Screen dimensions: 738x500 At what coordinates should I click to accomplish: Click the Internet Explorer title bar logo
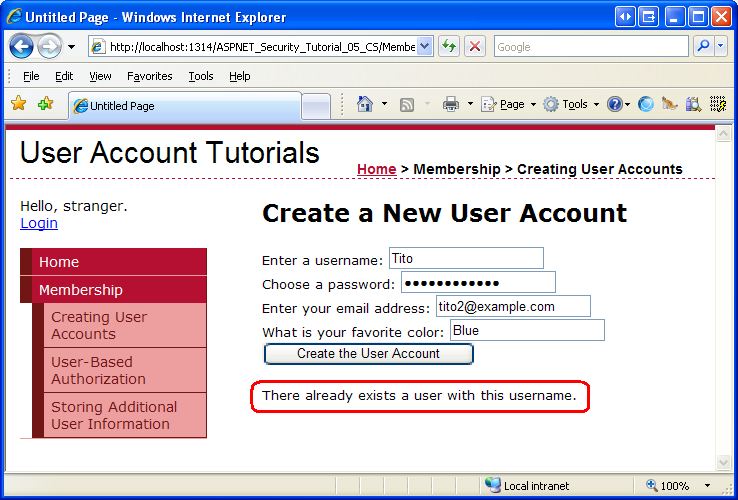click(14, 16)
